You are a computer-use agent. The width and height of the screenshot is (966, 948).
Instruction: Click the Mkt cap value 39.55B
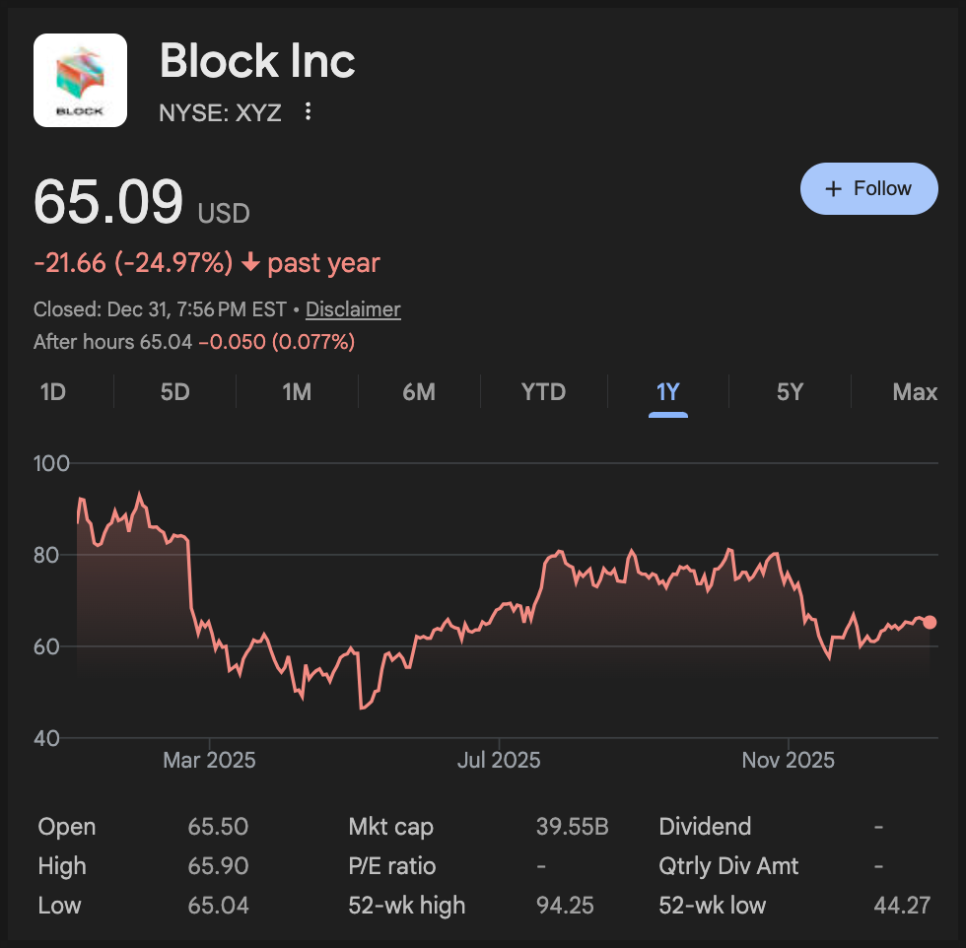click(572, 827)
